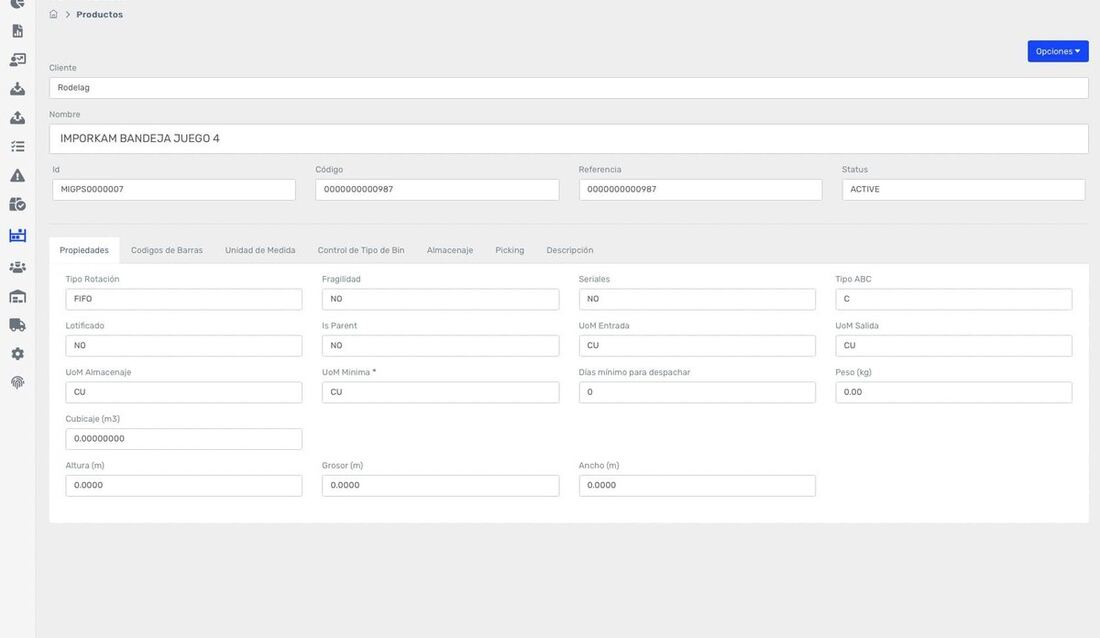Open the settings gear icon in the sidebar
1100x638 pixels.
point(18,354)
